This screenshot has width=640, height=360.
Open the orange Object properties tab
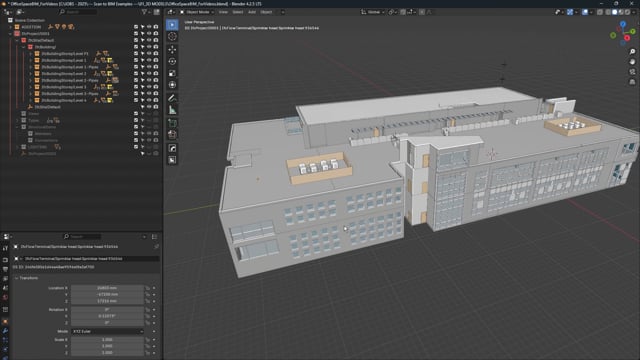tap(5, 322)
